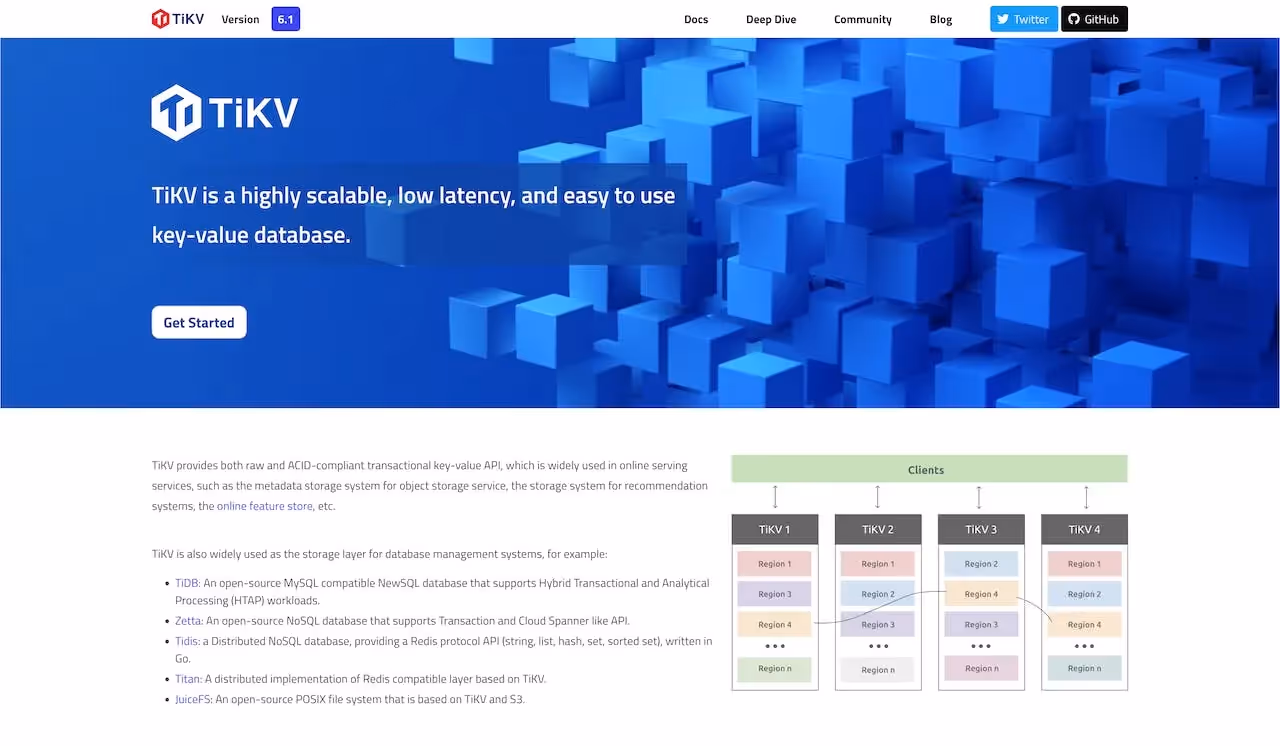Open the Zetta project link
Viewport: 1280px width, 746px height.
click(x=188, y=620)
